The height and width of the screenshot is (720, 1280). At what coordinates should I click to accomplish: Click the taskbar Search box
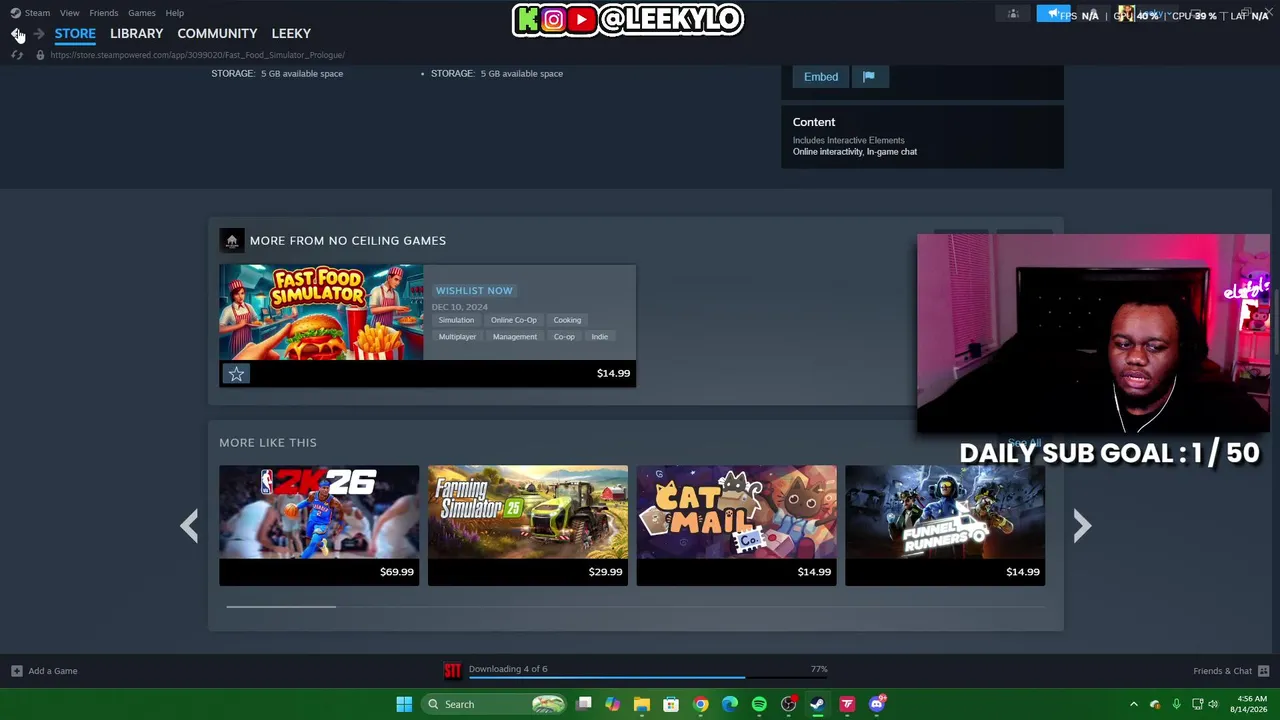(494, 704)
